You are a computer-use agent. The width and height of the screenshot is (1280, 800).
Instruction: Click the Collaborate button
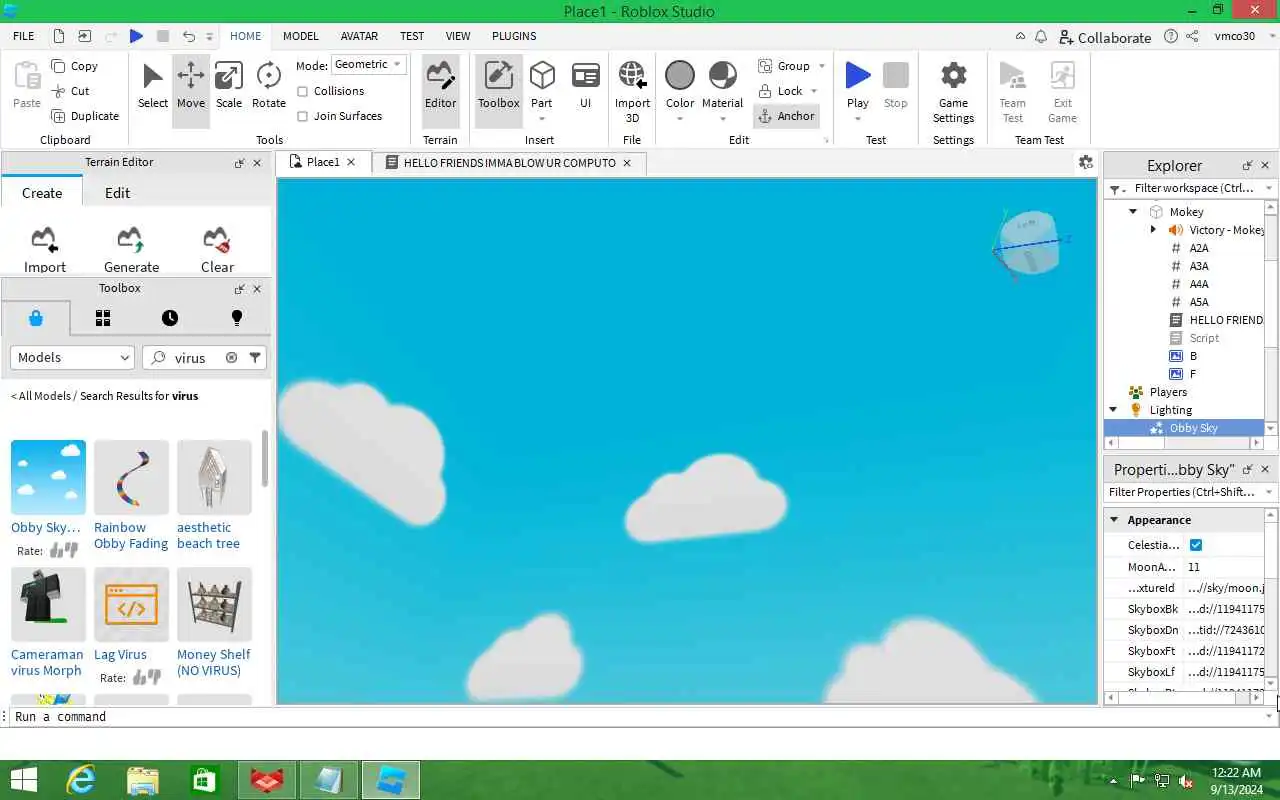[1105, 37]
